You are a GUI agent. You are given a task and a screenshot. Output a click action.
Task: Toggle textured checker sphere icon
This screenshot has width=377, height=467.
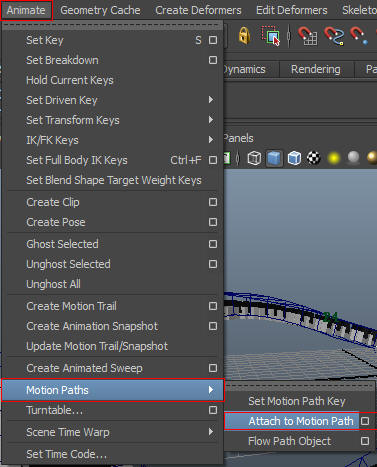(x=314, y=158)
